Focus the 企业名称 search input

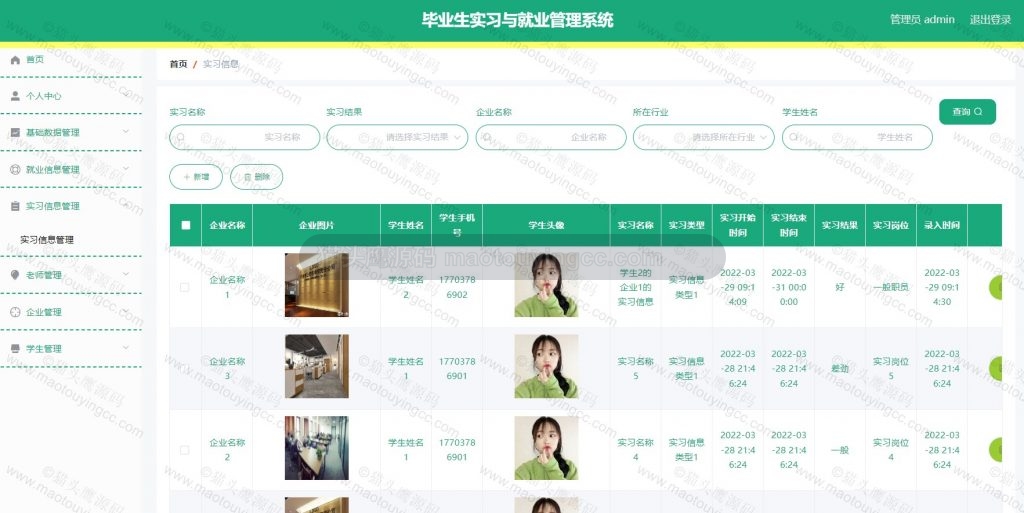(551, 138)
